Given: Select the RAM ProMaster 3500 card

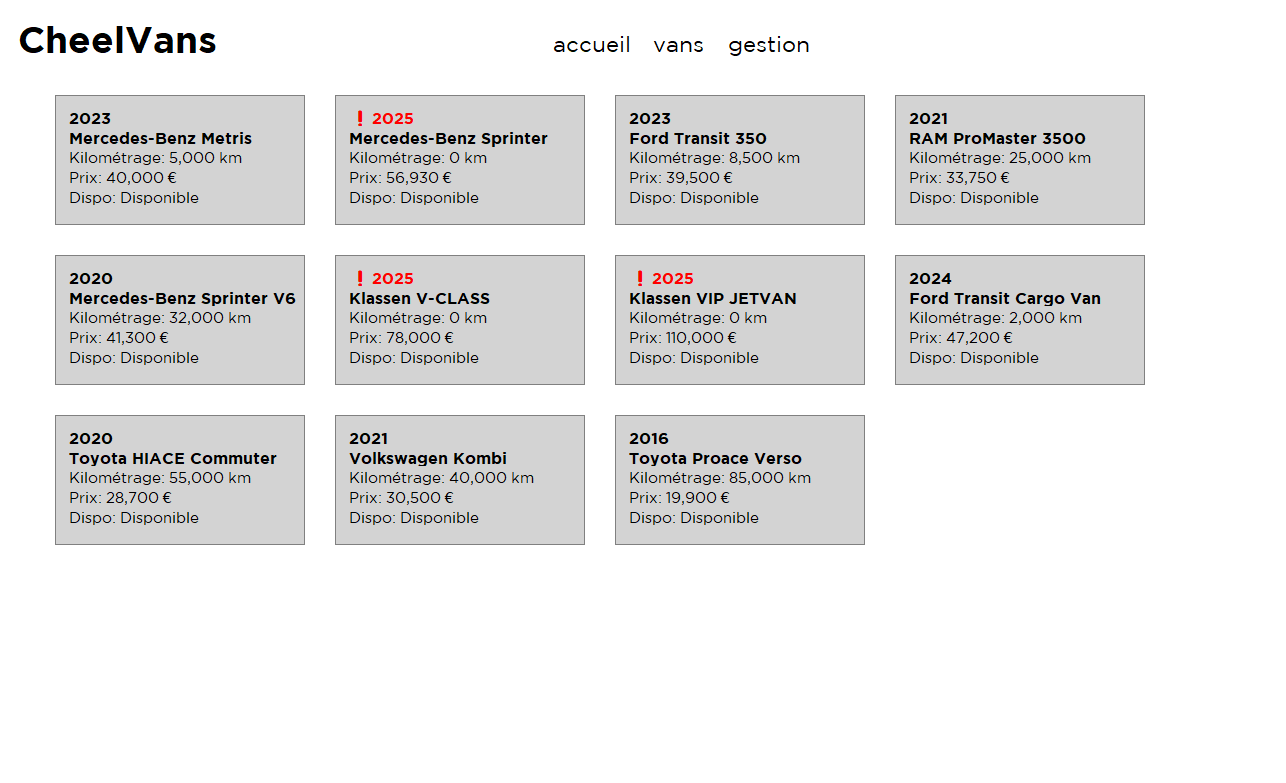Looking at the screenshot, I should (1020, 160).
